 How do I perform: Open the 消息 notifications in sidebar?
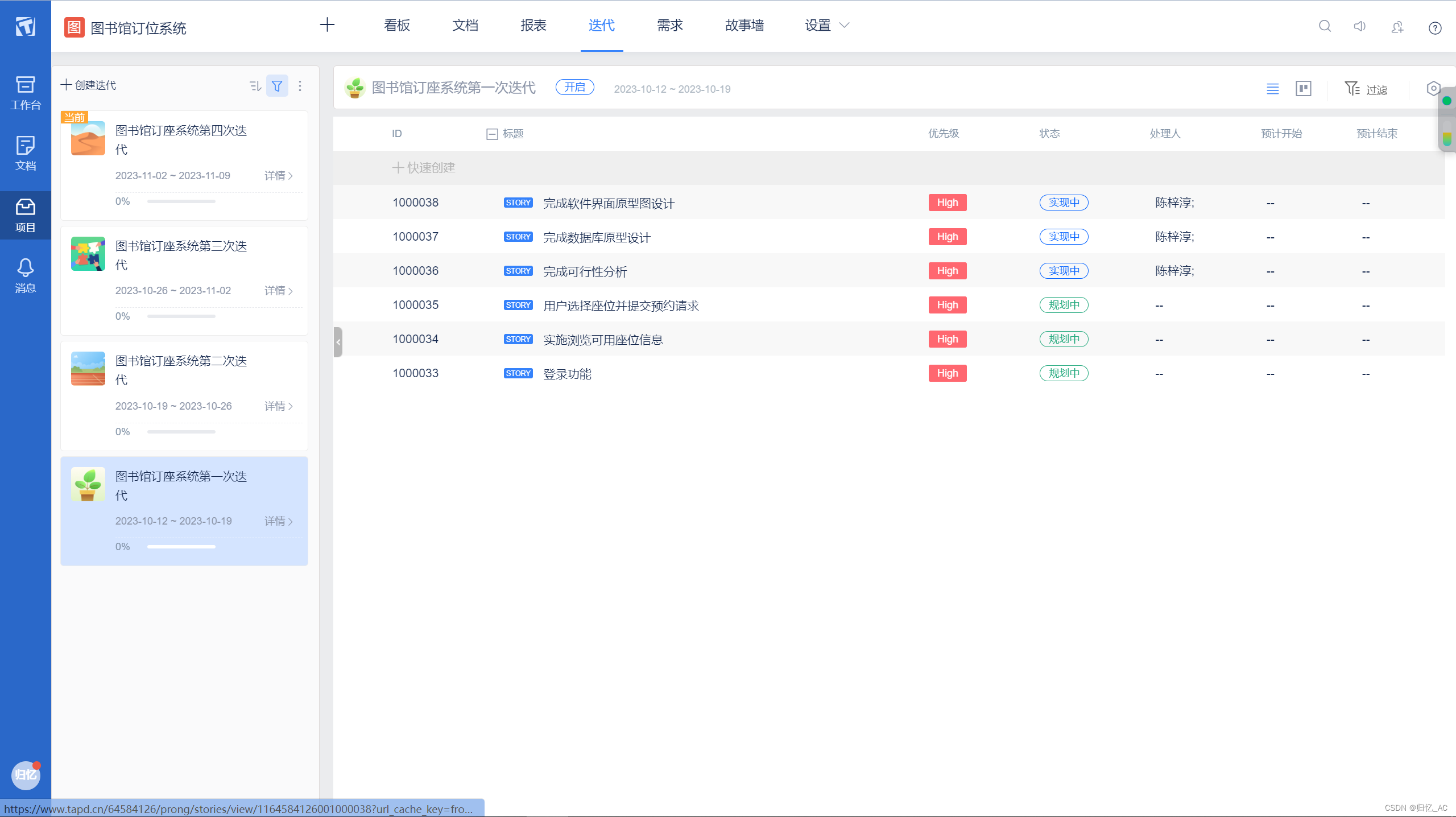(25, 275)
